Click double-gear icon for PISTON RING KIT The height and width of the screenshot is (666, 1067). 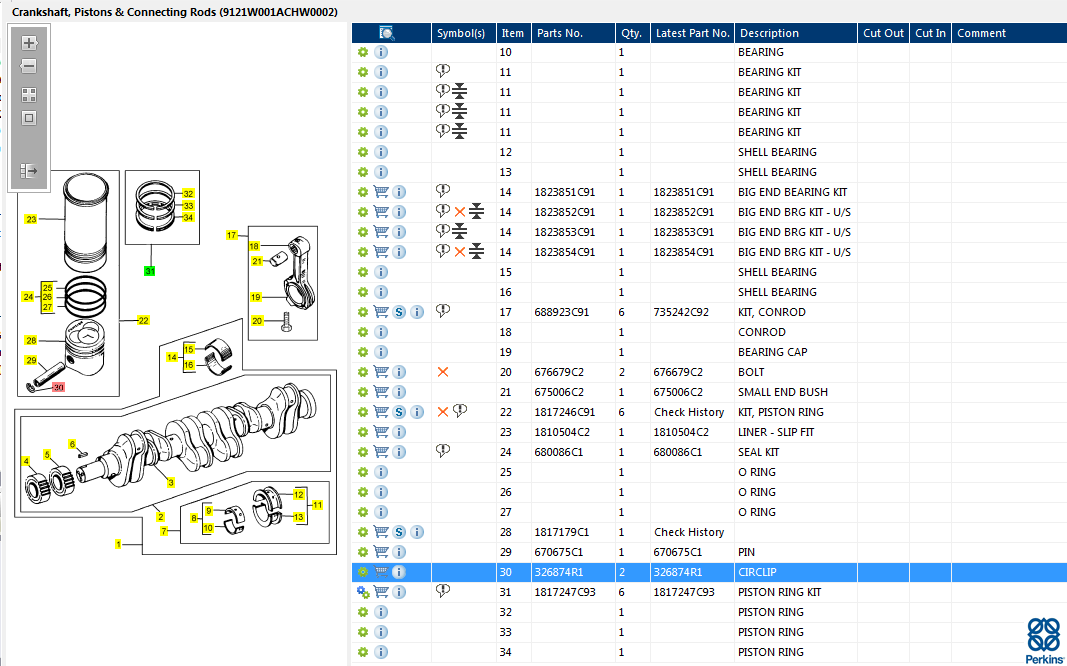tap(363, 593)
